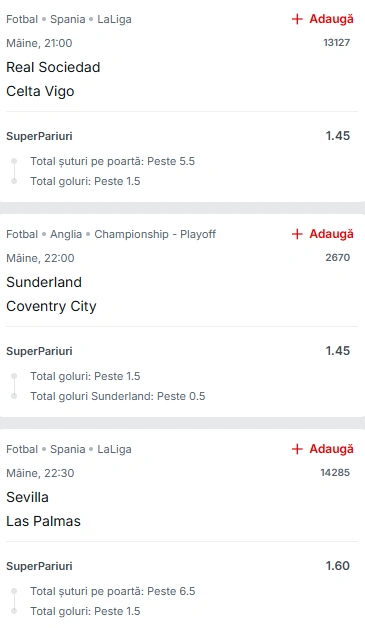Click the plus icon for Sunderland match

[x=297, y=234]
